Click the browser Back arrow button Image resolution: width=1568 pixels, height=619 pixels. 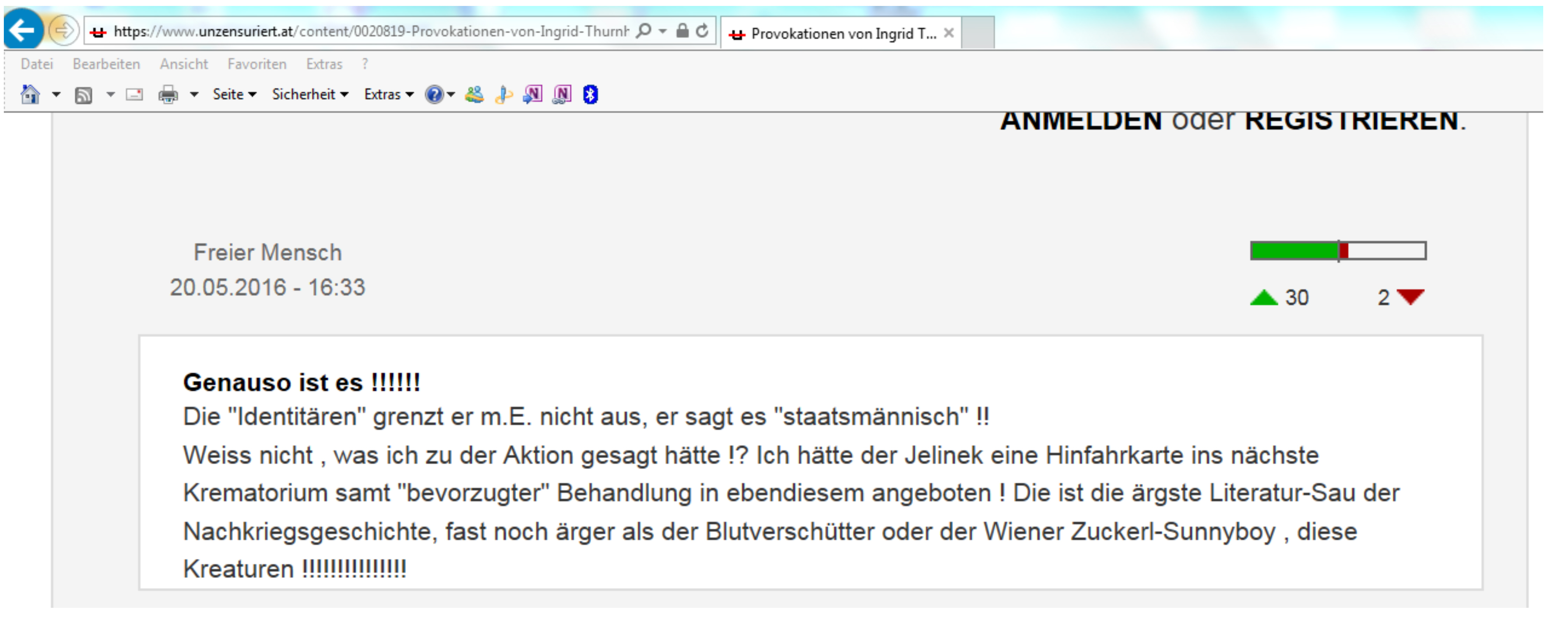[x=23, y=29]
